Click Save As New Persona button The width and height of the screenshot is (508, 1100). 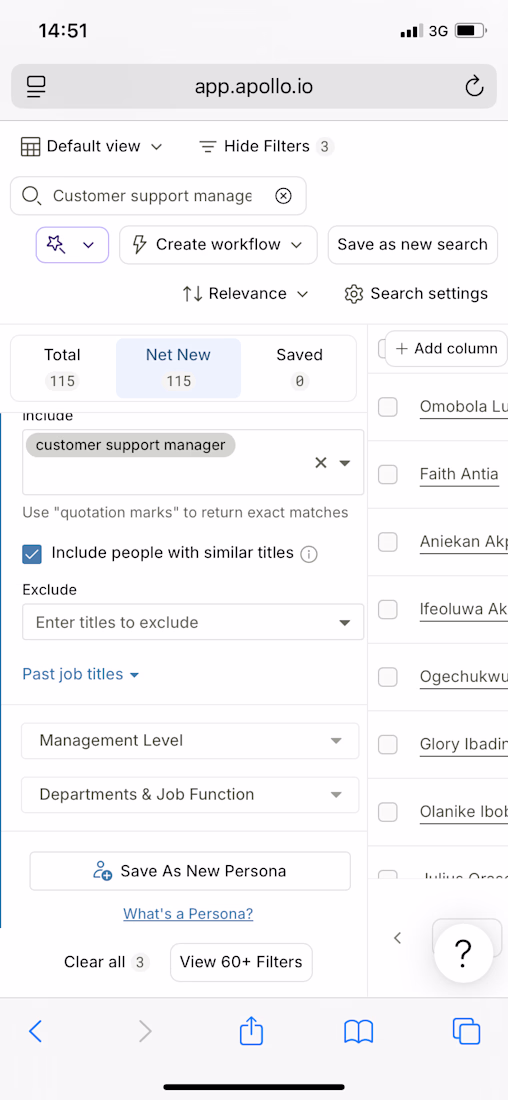(x=190, y=871)
